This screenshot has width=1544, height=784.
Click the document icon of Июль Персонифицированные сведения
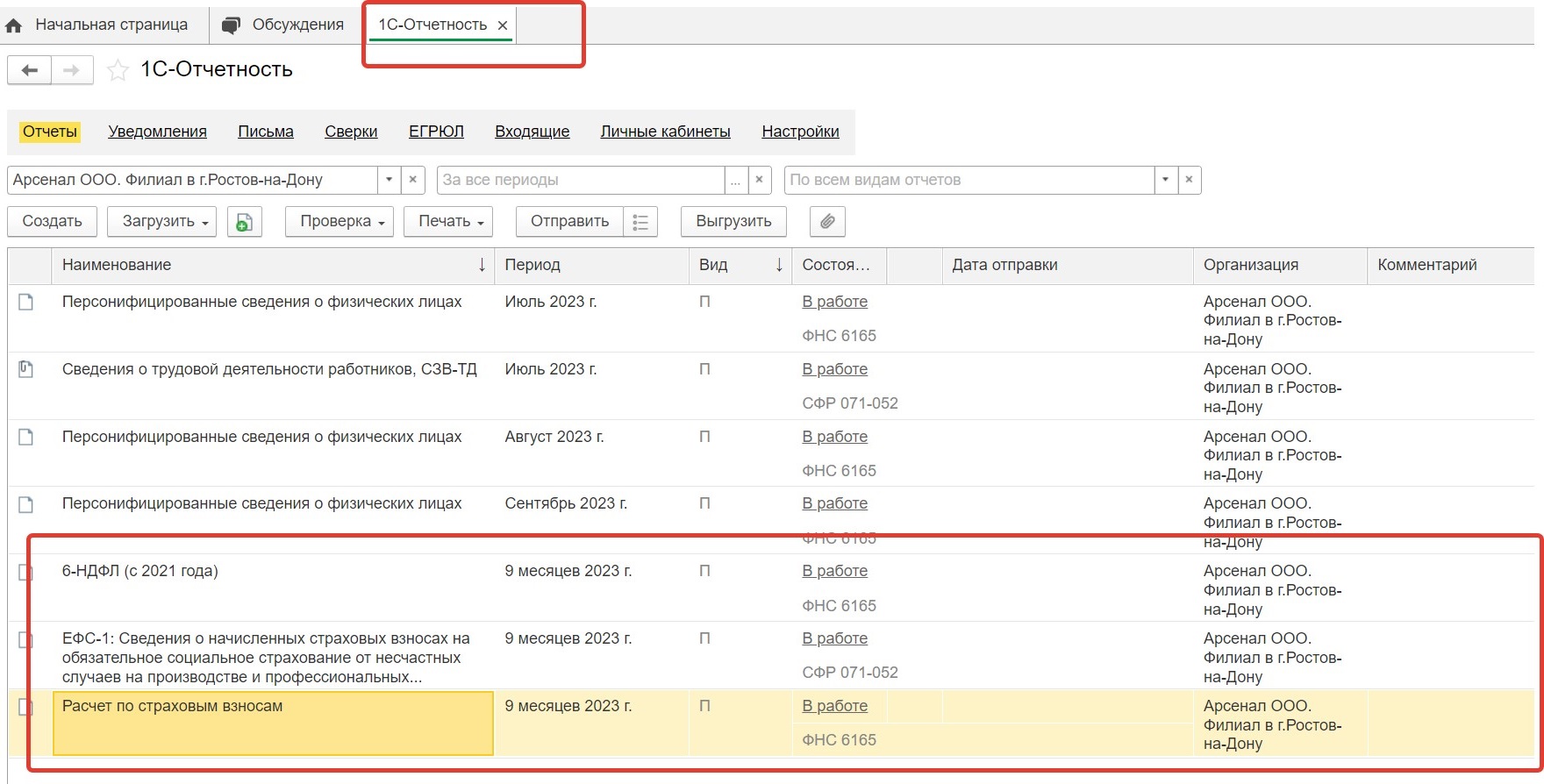click(x=26, y=303)
